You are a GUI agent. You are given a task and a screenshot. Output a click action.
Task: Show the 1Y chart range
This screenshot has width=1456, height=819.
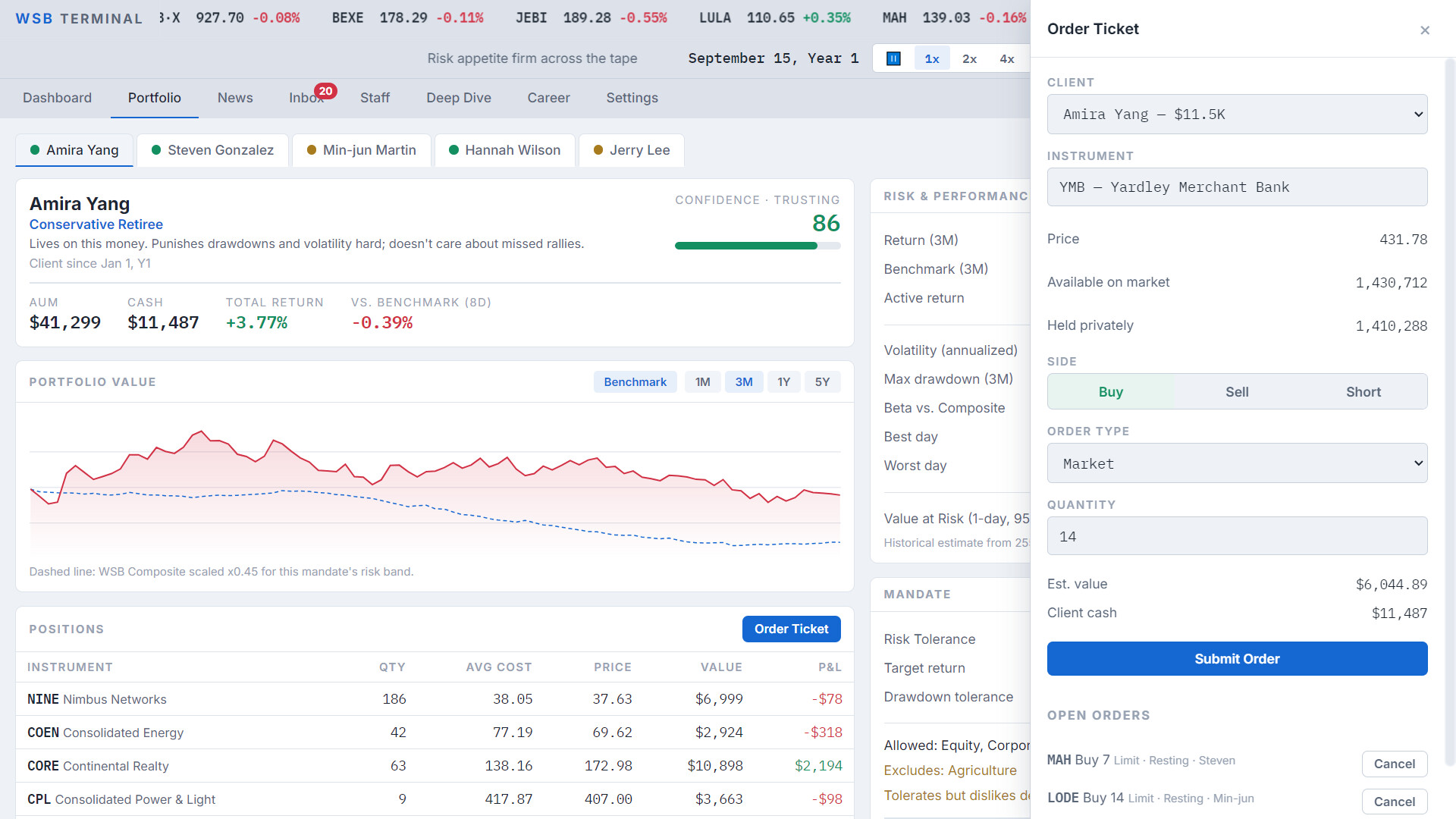[x=783, y=382]
